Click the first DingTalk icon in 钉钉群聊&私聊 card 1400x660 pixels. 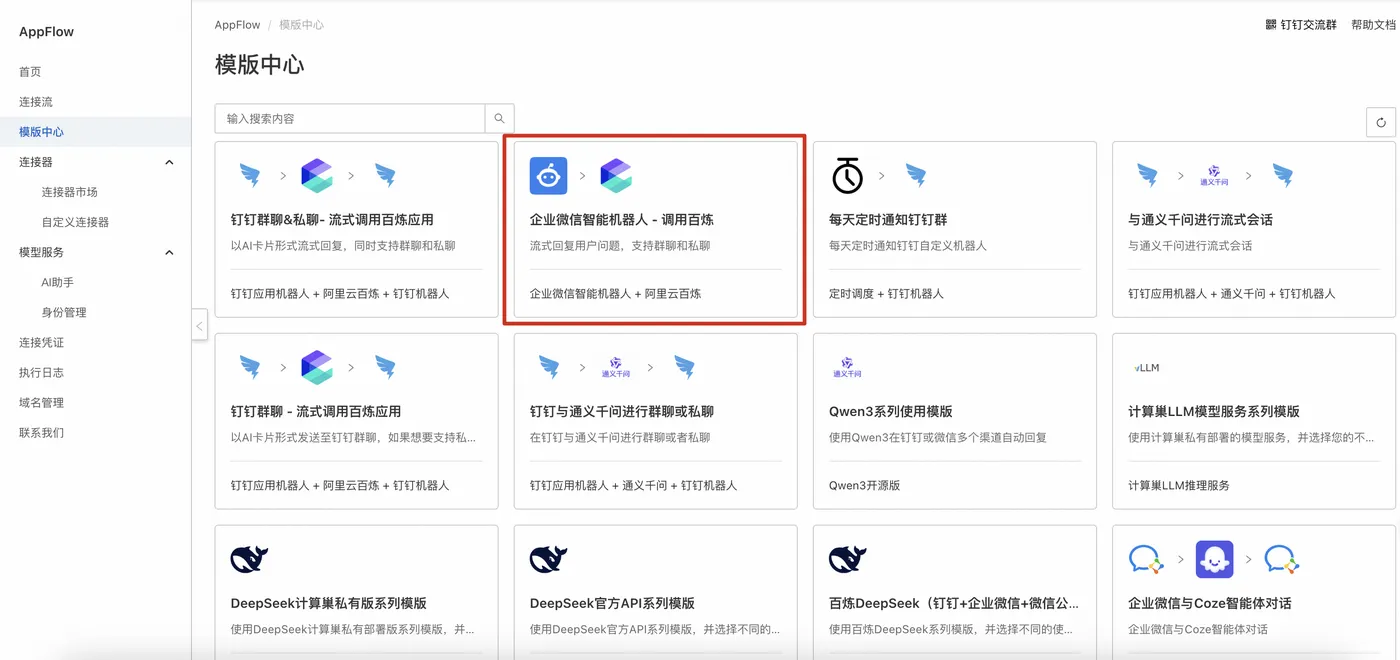pos(250,176)
